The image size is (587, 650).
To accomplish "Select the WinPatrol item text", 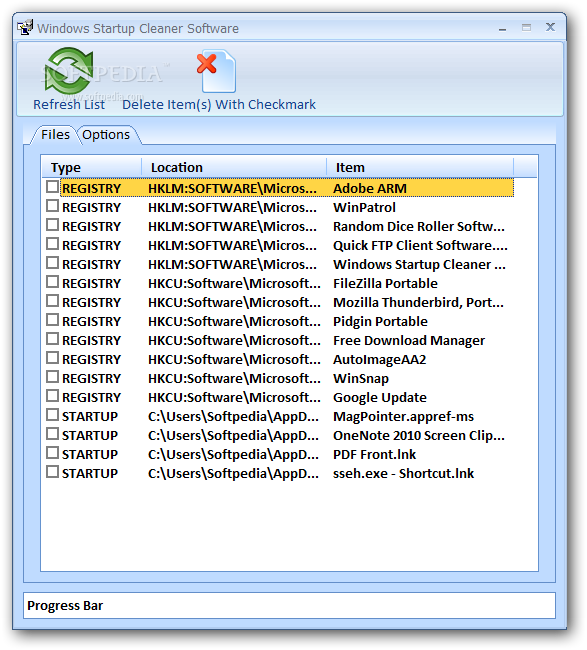I will tap(364, 208).
